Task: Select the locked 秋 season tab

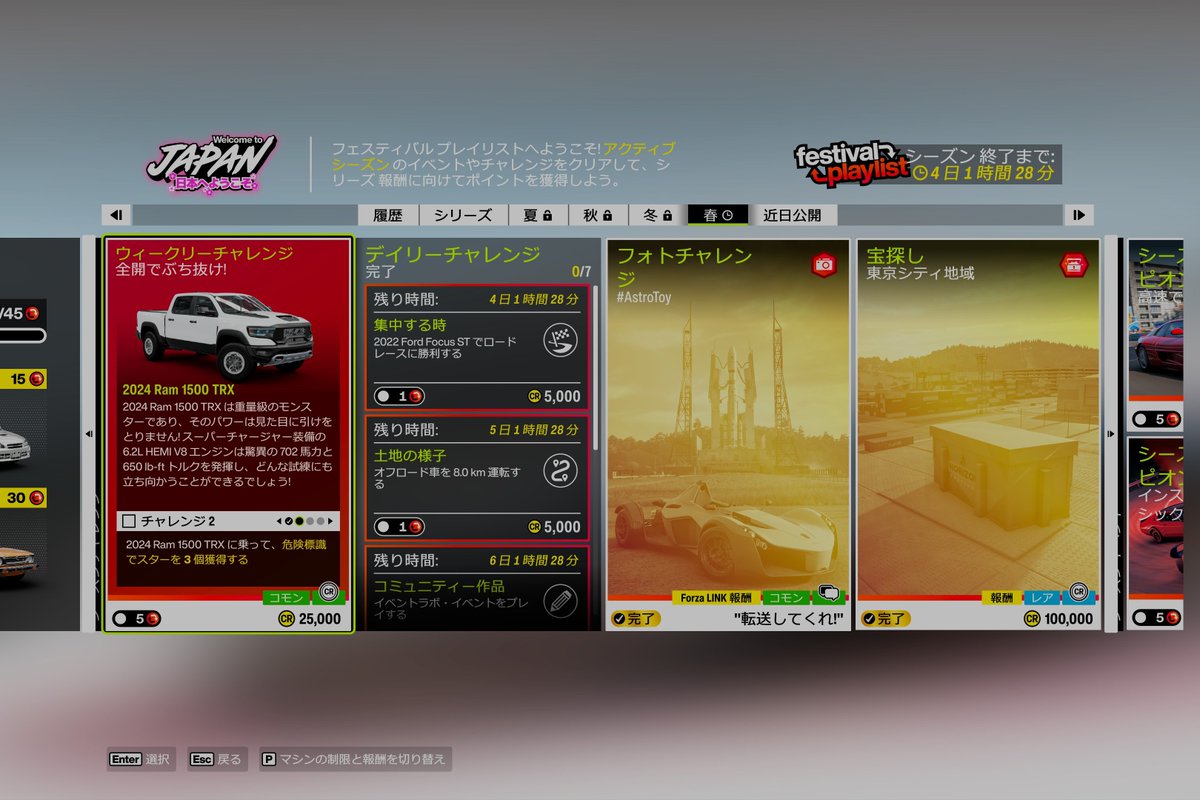Action: (598, 215)
